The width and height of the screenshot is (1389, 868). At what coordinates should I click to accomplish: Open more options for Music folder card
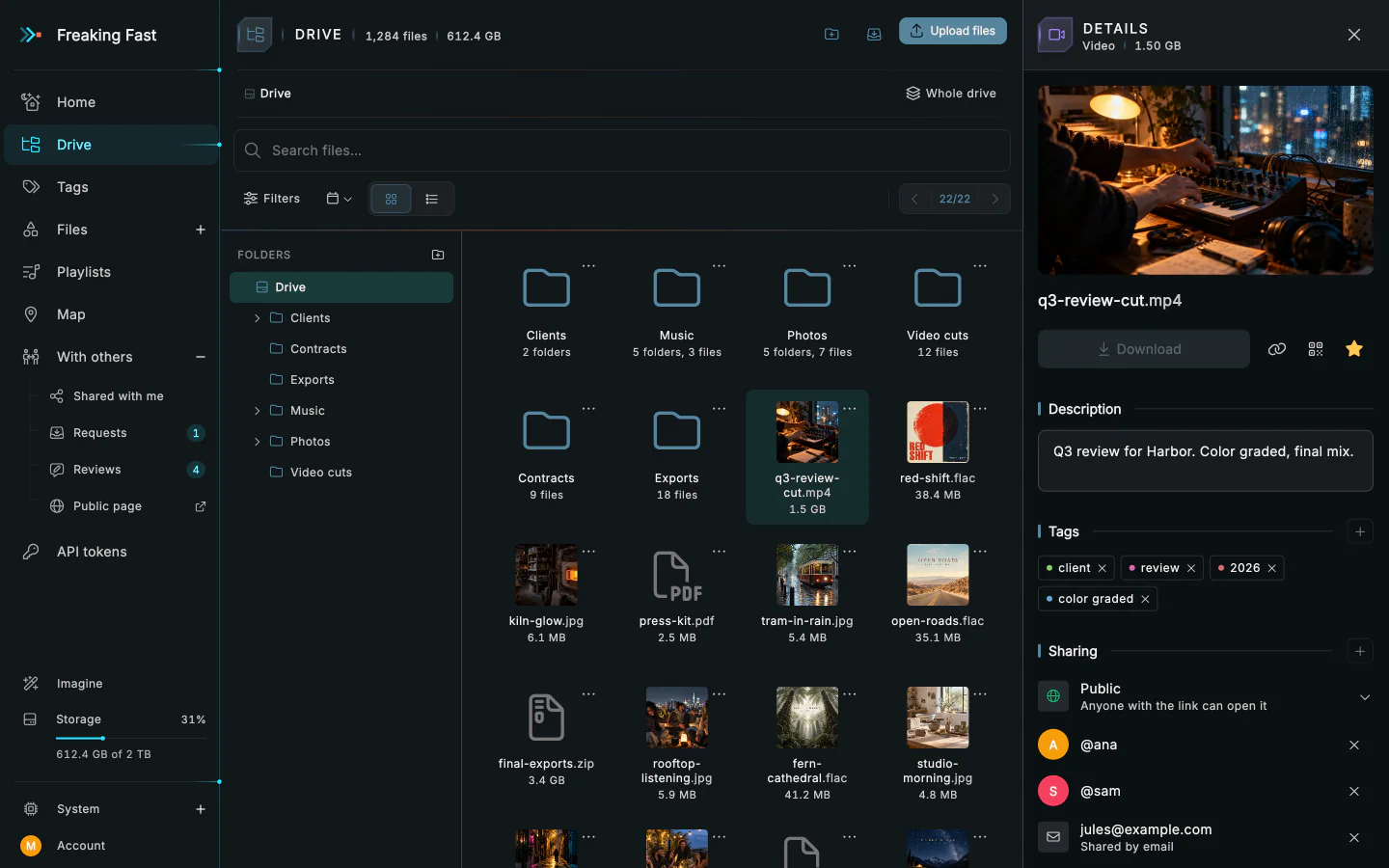[719, 266]
